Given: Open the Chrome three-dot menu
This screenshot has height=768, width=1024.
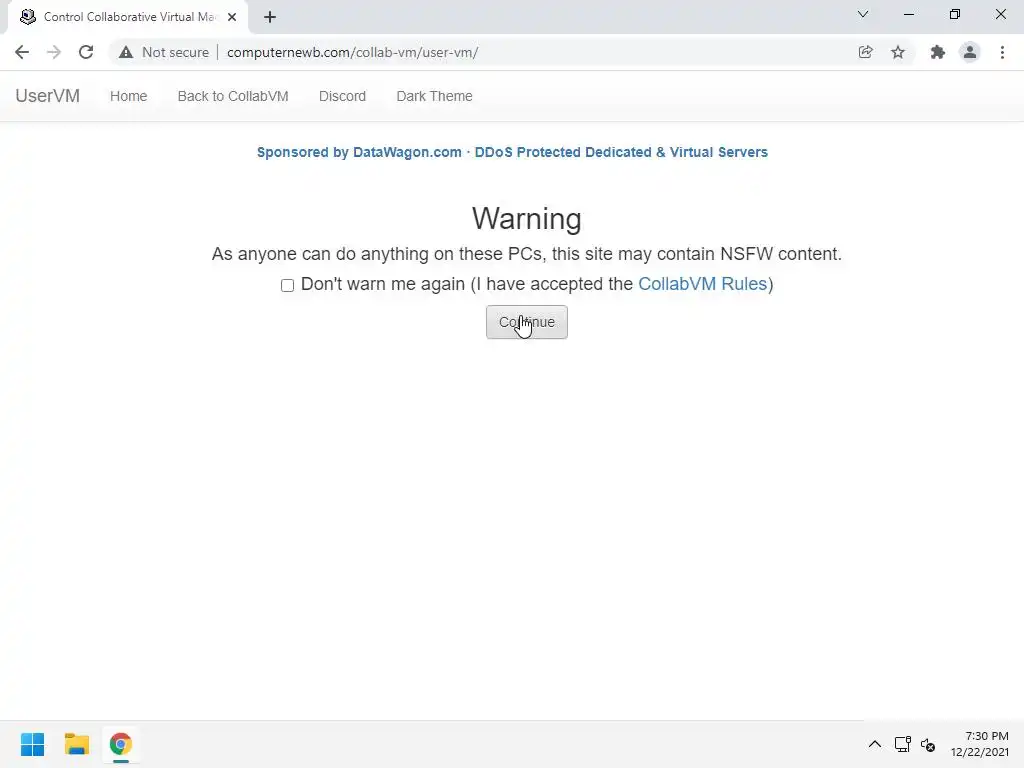Looking at the screenshot, I should (x=1002, y=52).
